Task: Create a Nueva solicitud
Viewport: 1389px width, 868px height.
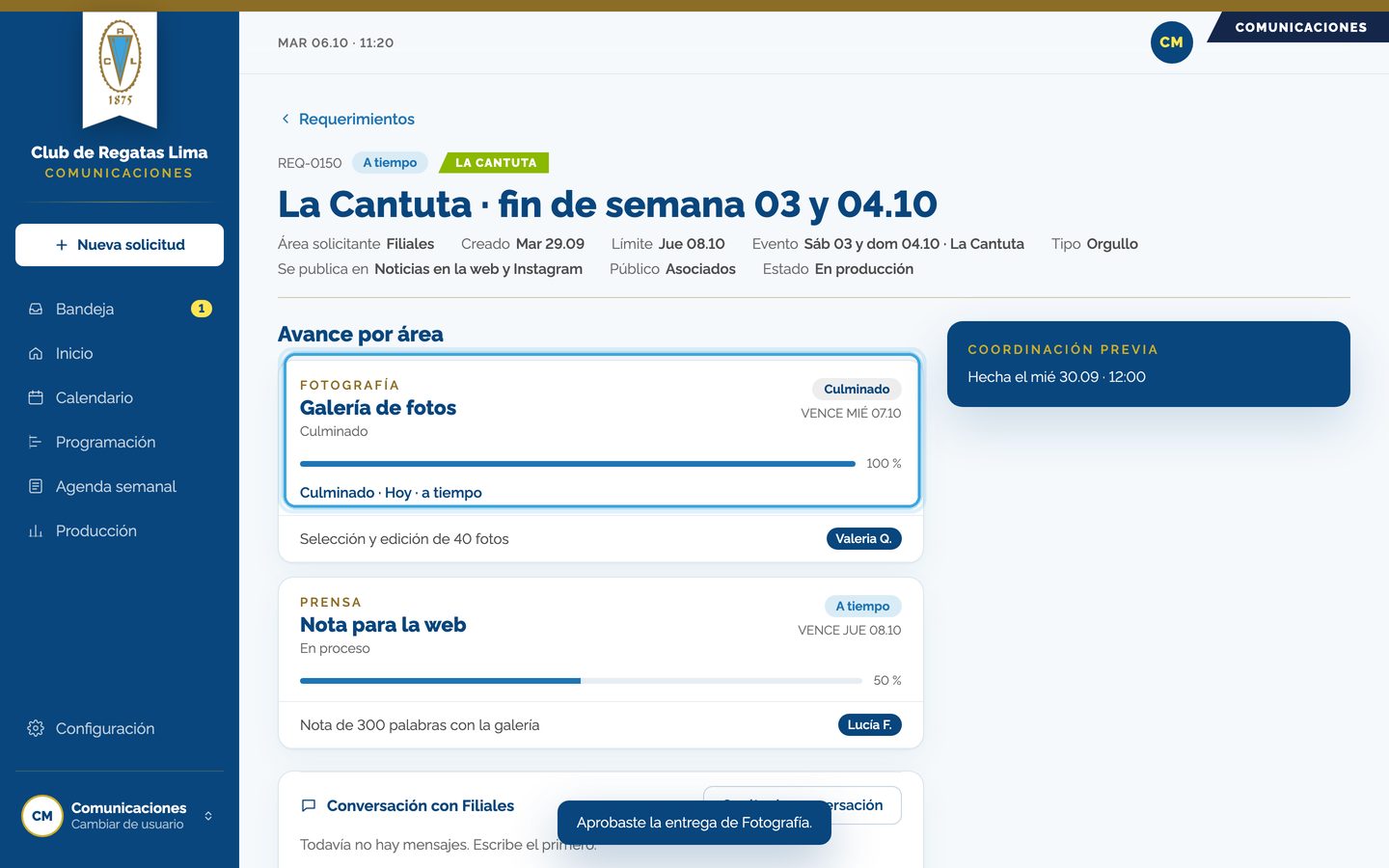Action: coord(120,245)
